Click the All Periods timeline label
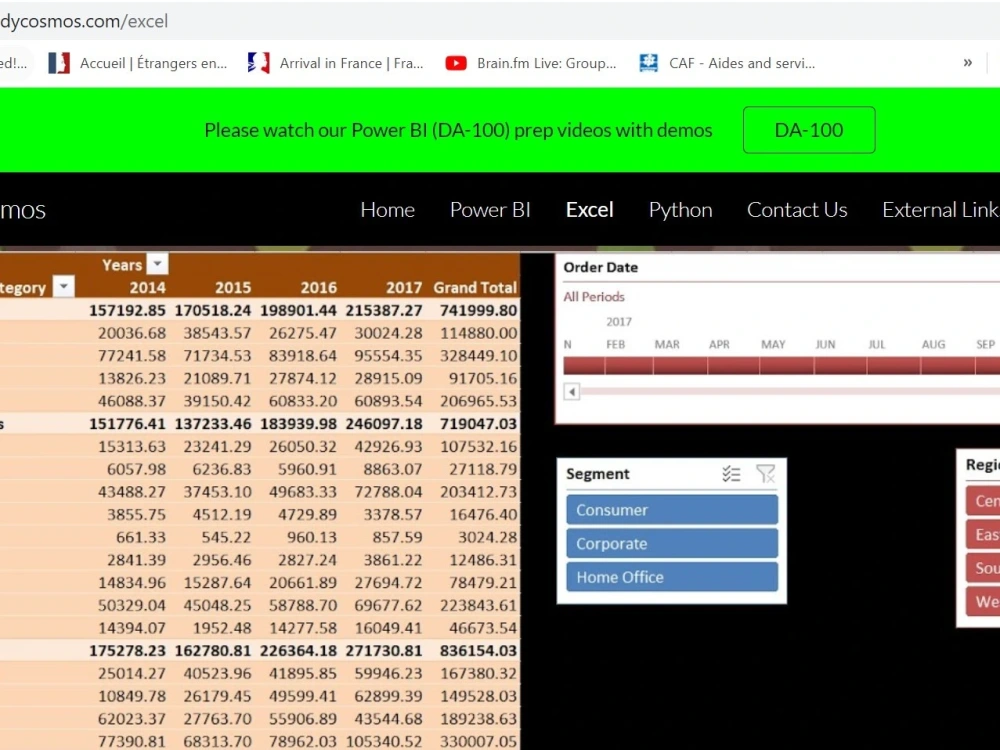This screenshot has width=1000, height=750. (x=594, y=297)
